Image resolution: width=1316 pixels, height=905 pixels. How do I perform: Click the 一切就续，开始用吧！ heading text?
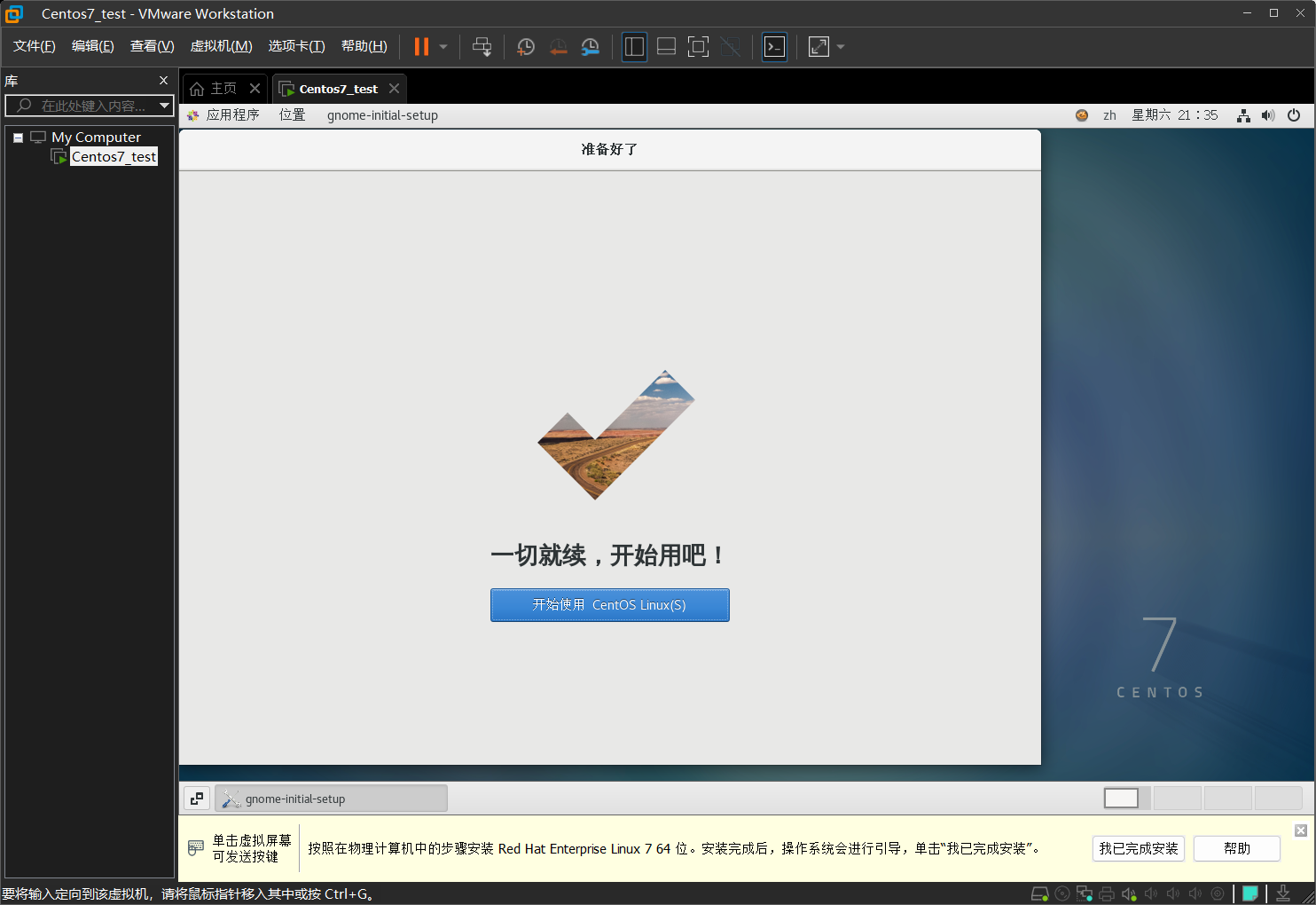(608, 555)
